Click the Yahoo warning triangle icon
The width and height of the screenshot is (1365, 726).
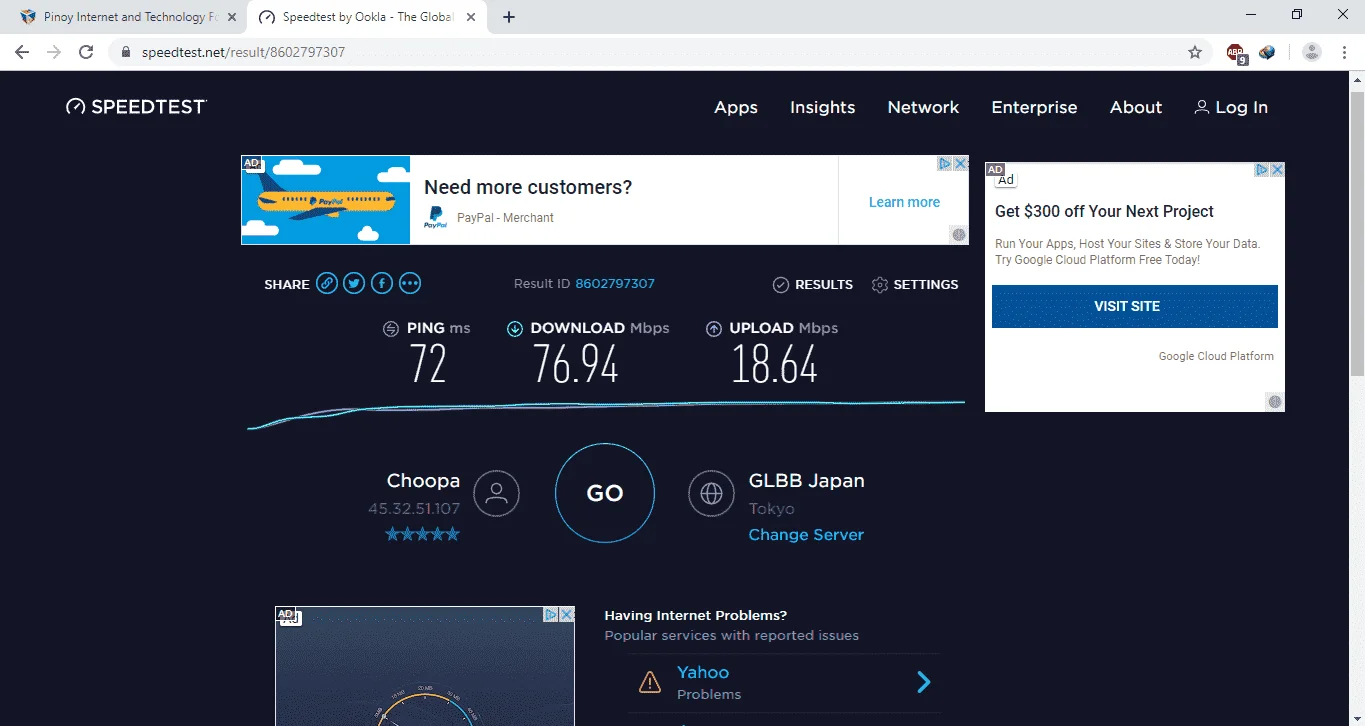coord(650,682)
